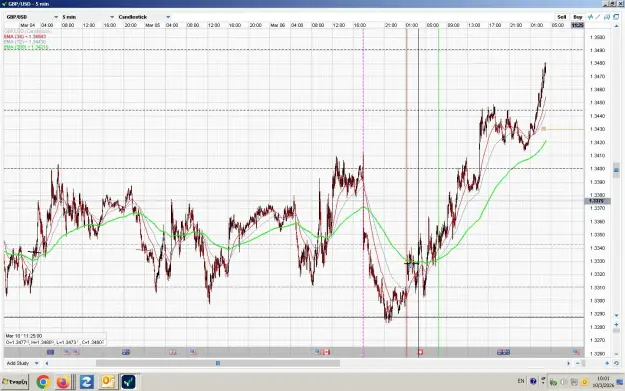Click the yellow circular tray icon
This screenshot has width=625, height=391.
tap(584, 382)
